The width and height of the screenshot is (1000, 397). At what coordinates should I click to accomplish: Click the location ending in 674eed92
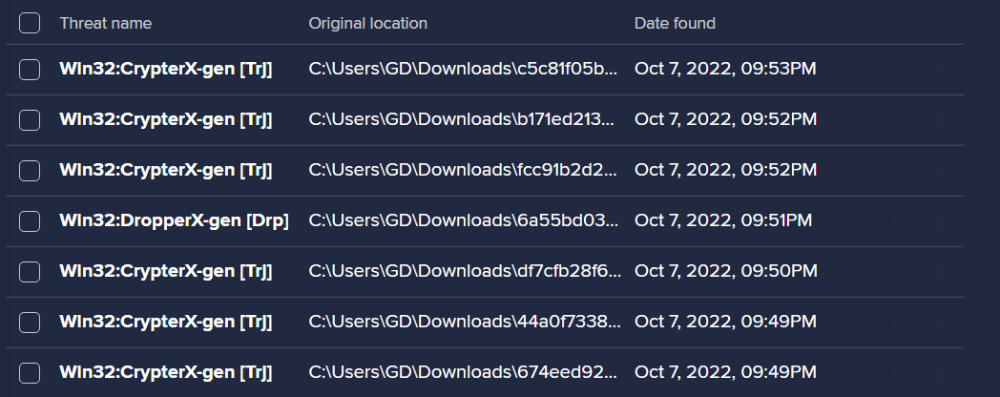coord(463,372)
